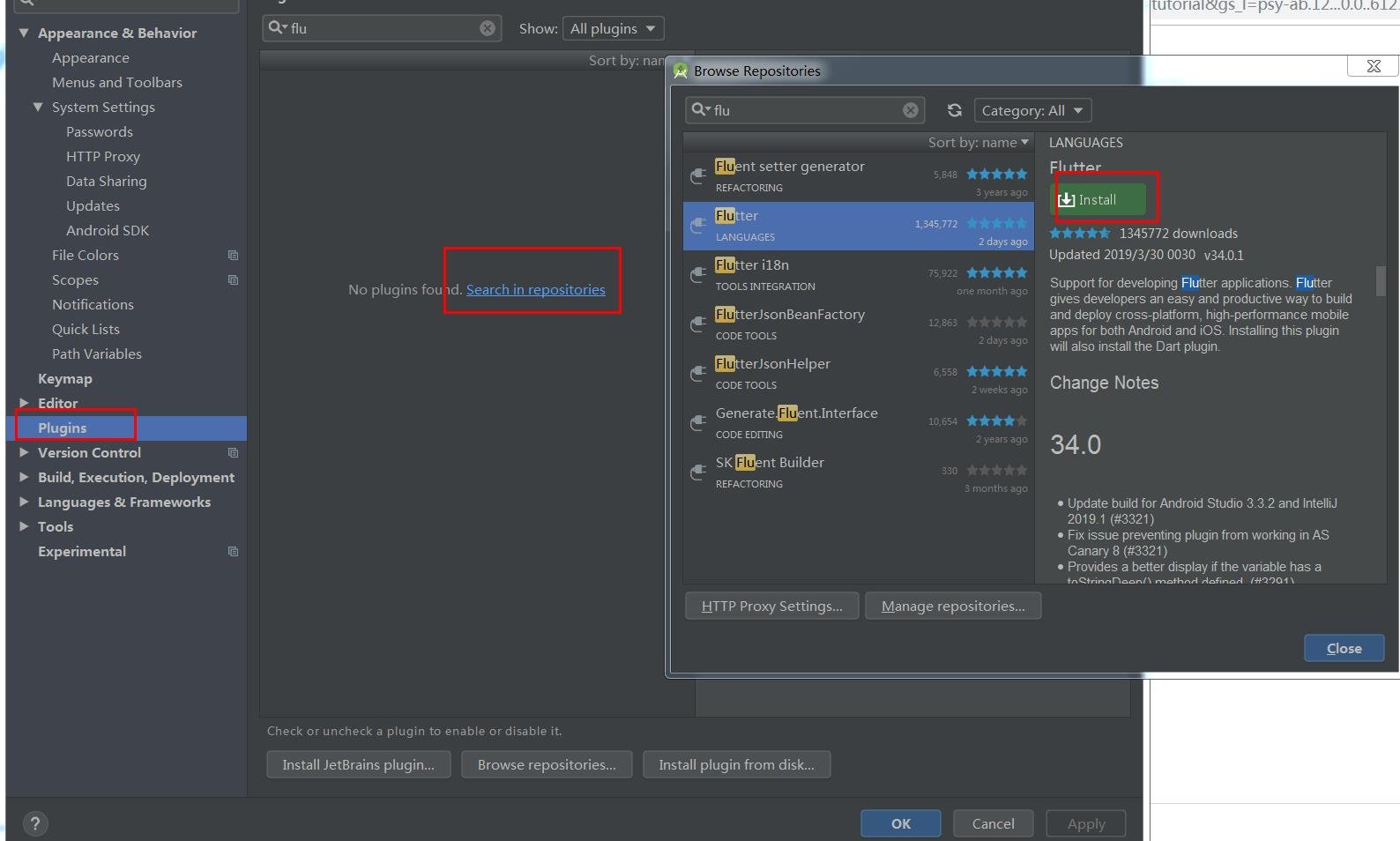This screenshot has height=841, width=1400.
Task: Click the refresh repositories icon
Action: pyautogui.click(x=954, y=110)
